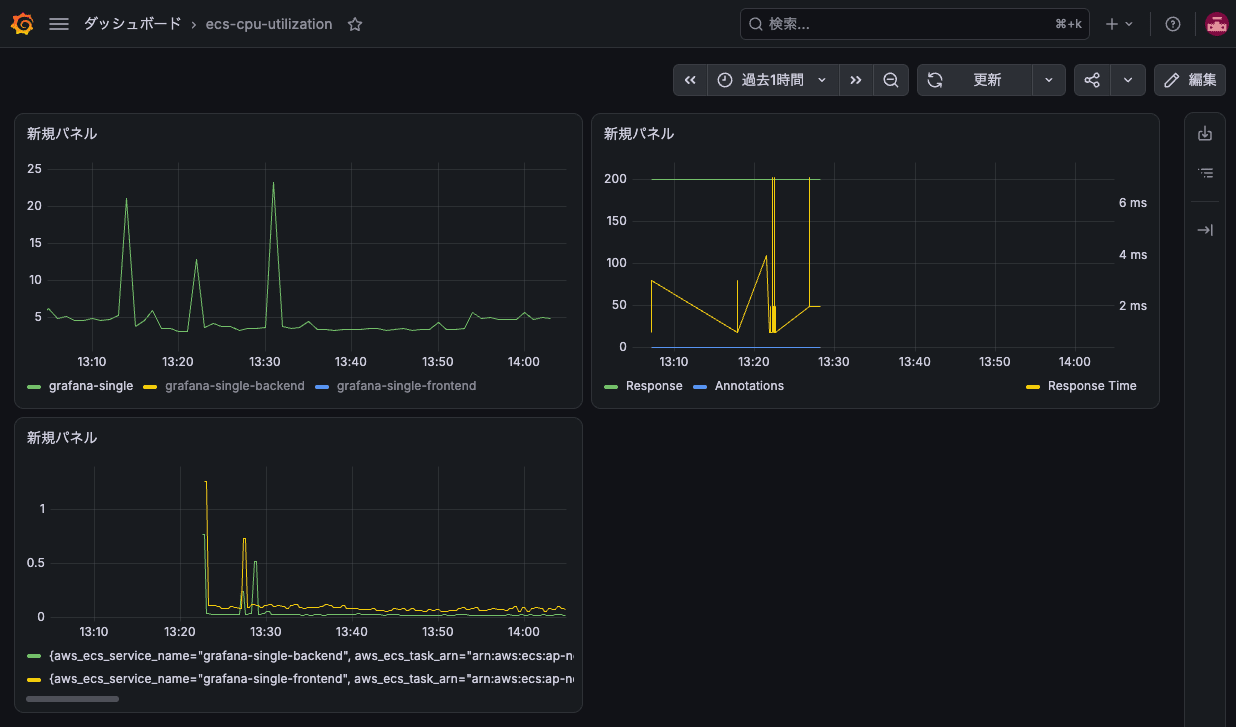Viewport: 1236px width, 727px height.
Task: Toggle grafana-single legend series
Action: click(x=91, y=386)
